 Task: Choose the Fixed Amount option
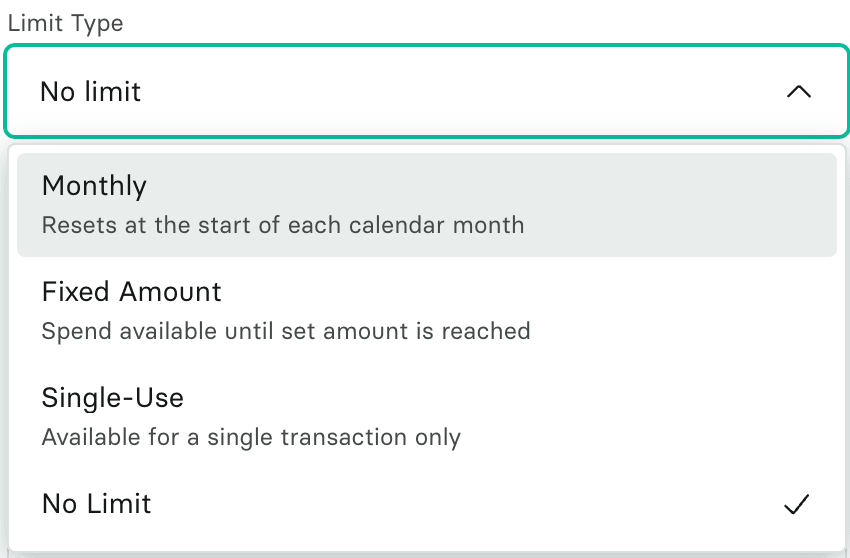(x=426, y=310)
